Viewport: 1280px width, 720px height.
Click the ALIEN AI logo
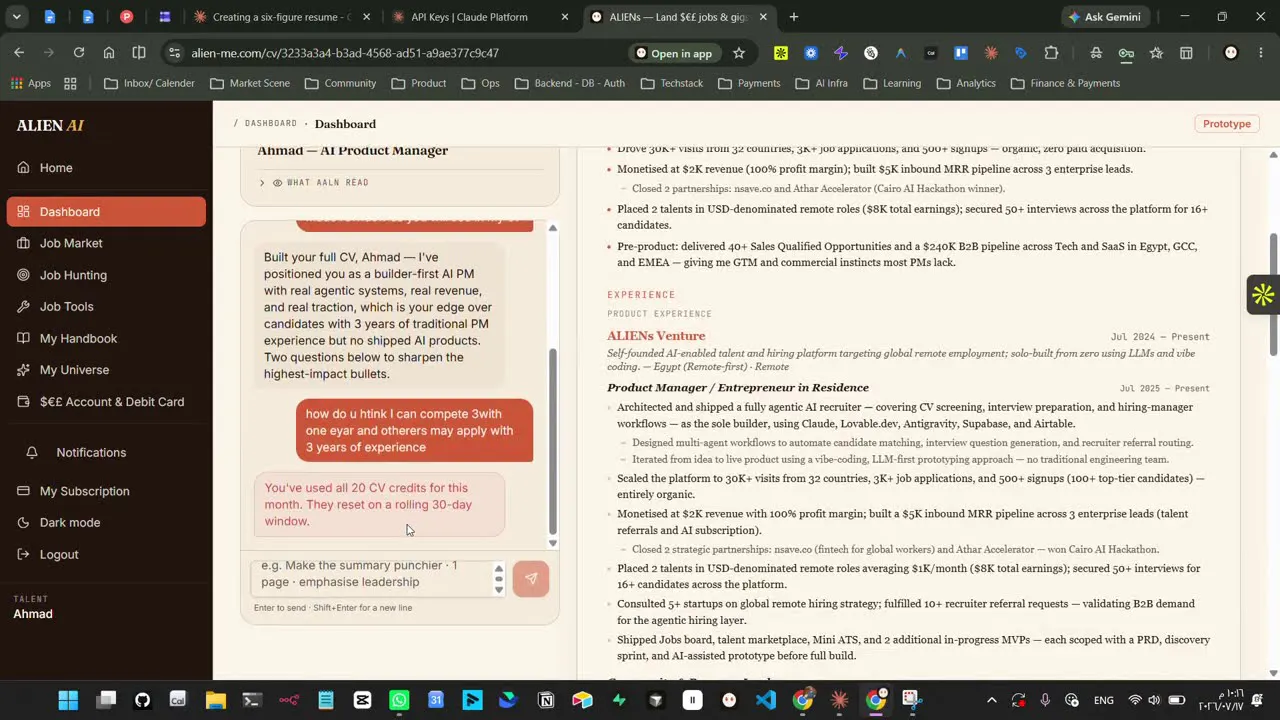(50, 126)
